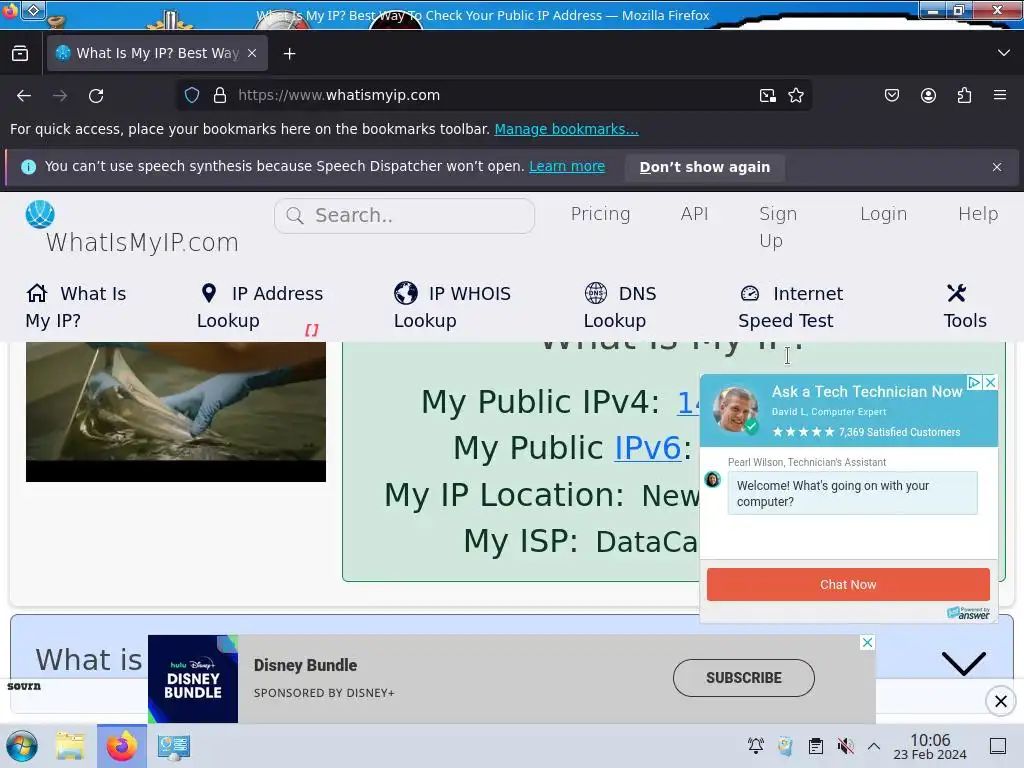Click the Welcome chat message box
The height and width of the screenshot is (768, 1024).
coord(852,494)
